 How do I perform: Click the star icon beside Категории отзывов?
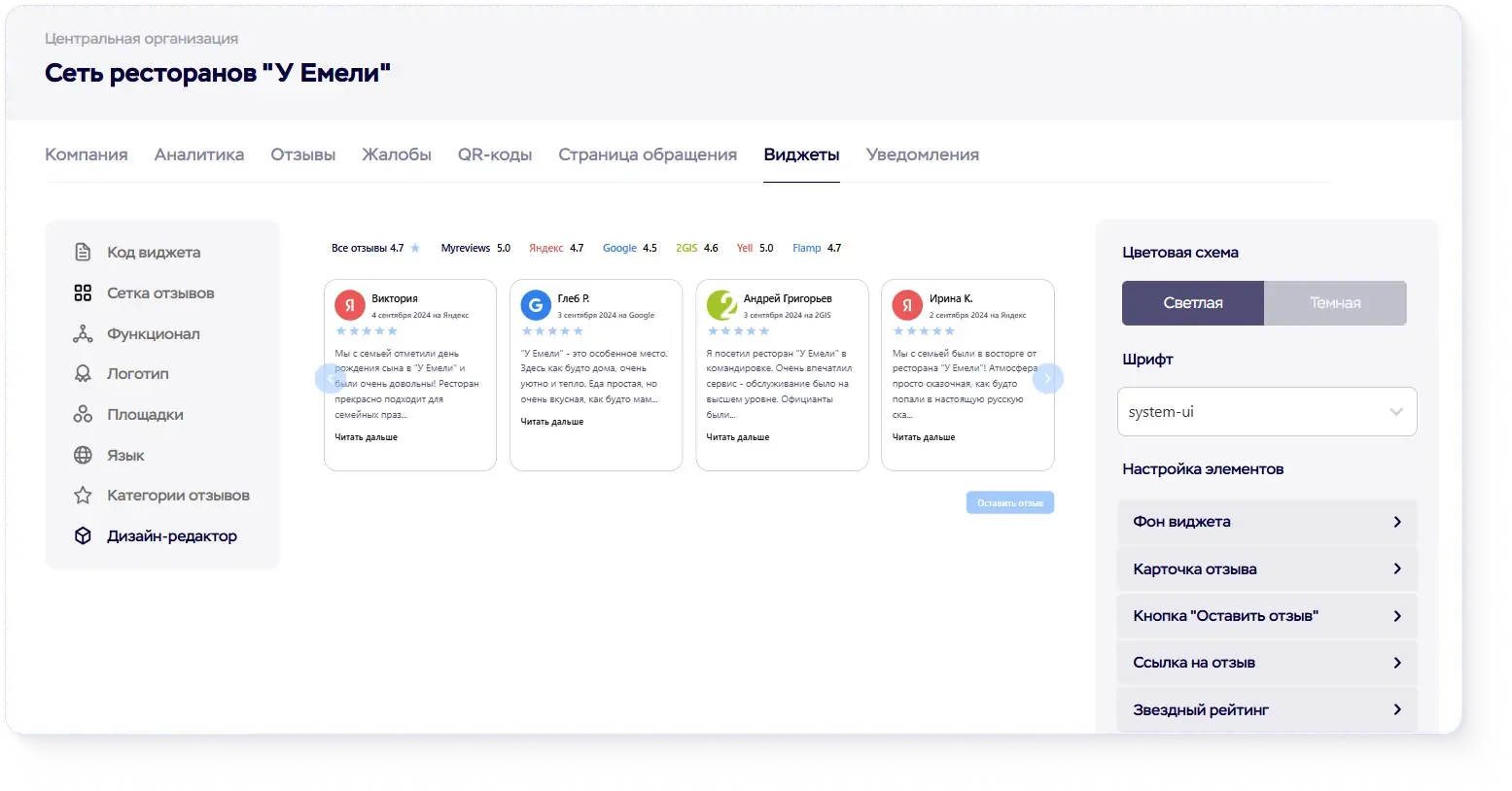click(83, 496)
